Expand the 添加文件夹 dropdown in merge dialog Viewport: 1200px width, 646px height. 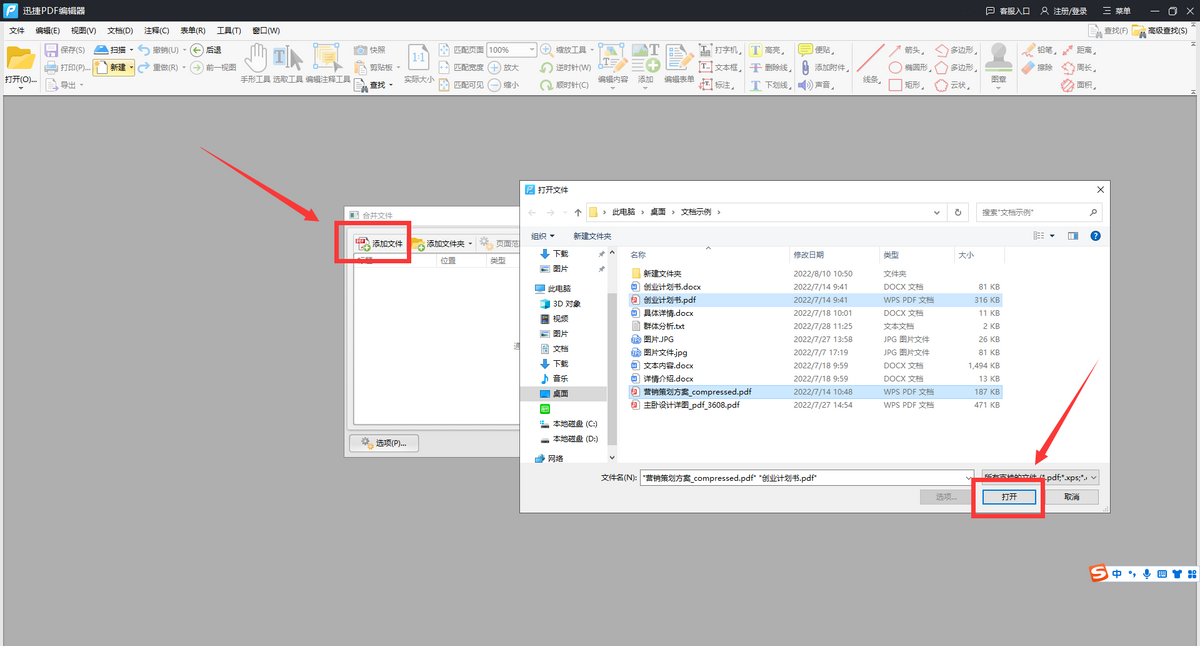coord(471,243)
